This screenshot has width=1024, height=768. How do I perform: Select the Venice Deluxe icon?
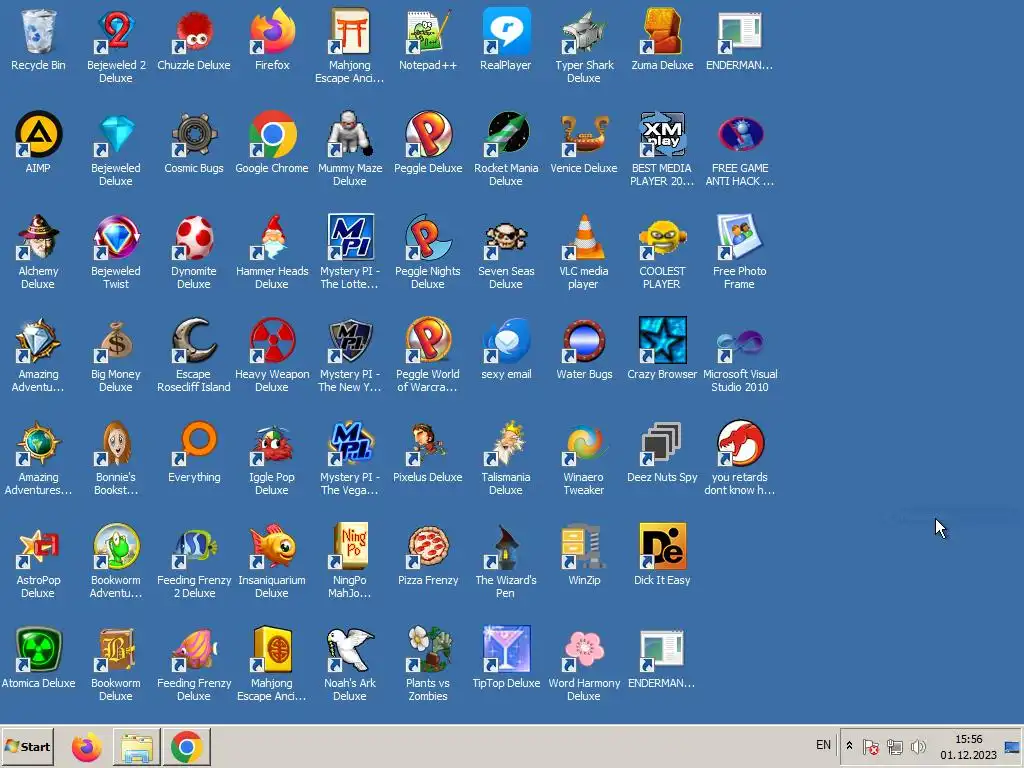click(584, 134)
